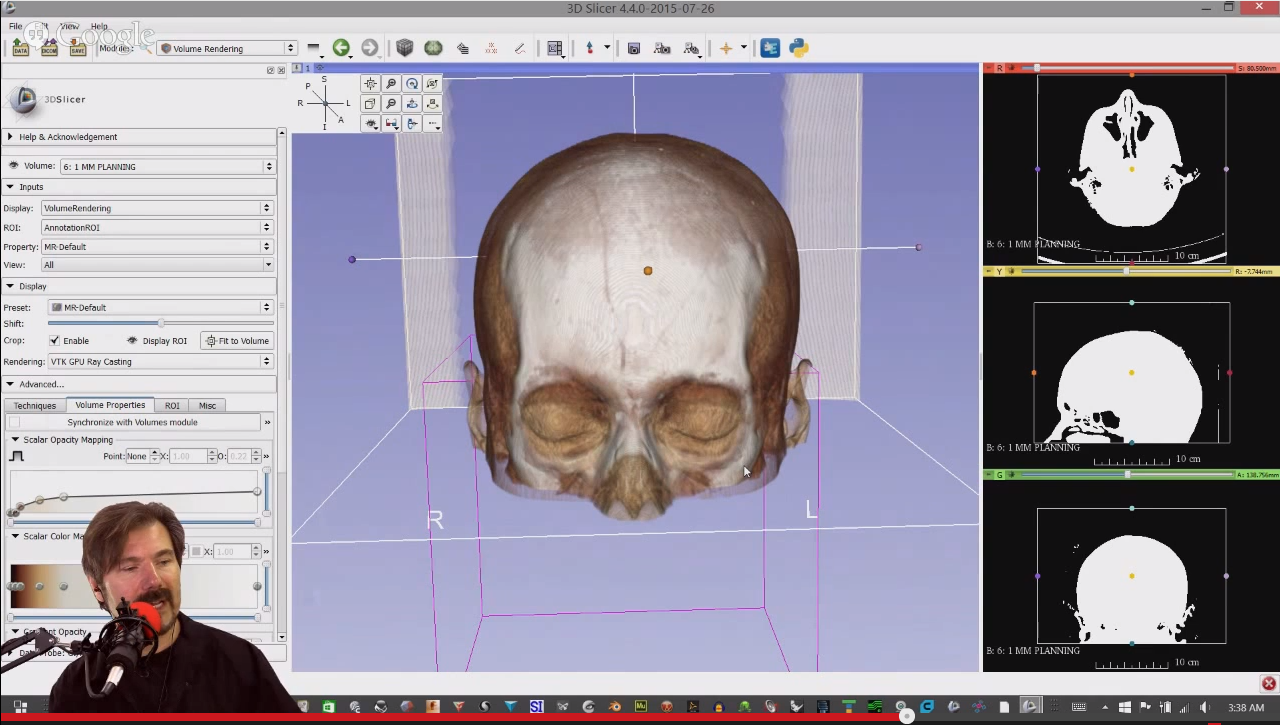The image size is (1280, 725).
Task: Click the DICOM import icon
Action: 49,48
